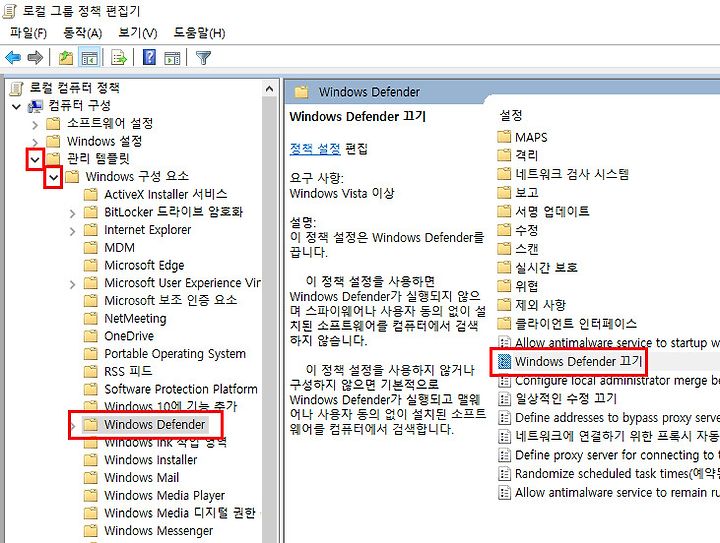Open the 보기(V) menu
Image resolution: width=720 pixels, height=543 pixels.
(x=138, y=33)
